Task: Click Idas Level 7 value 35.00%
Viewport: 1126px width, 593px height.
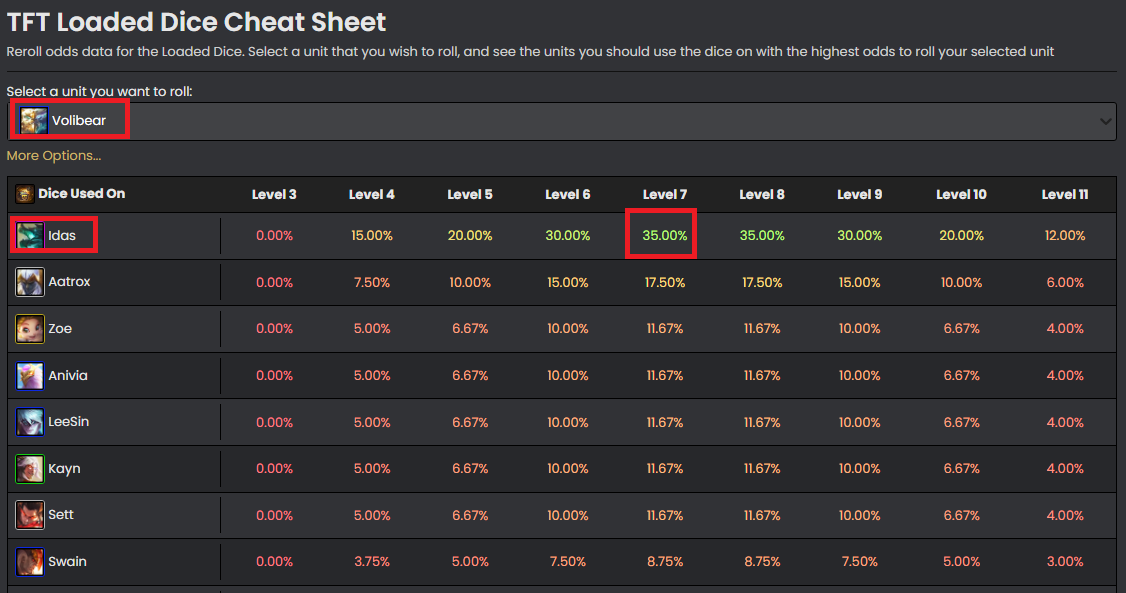Action: click(x=665, y=235)
